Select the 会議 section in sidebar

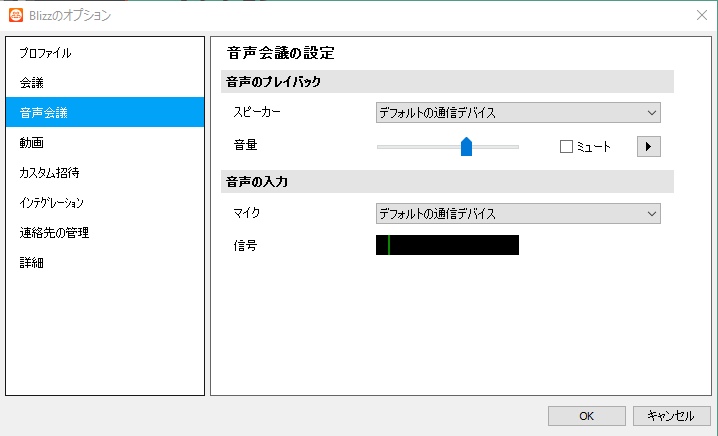pyautogui.click(x=105, y=82)
